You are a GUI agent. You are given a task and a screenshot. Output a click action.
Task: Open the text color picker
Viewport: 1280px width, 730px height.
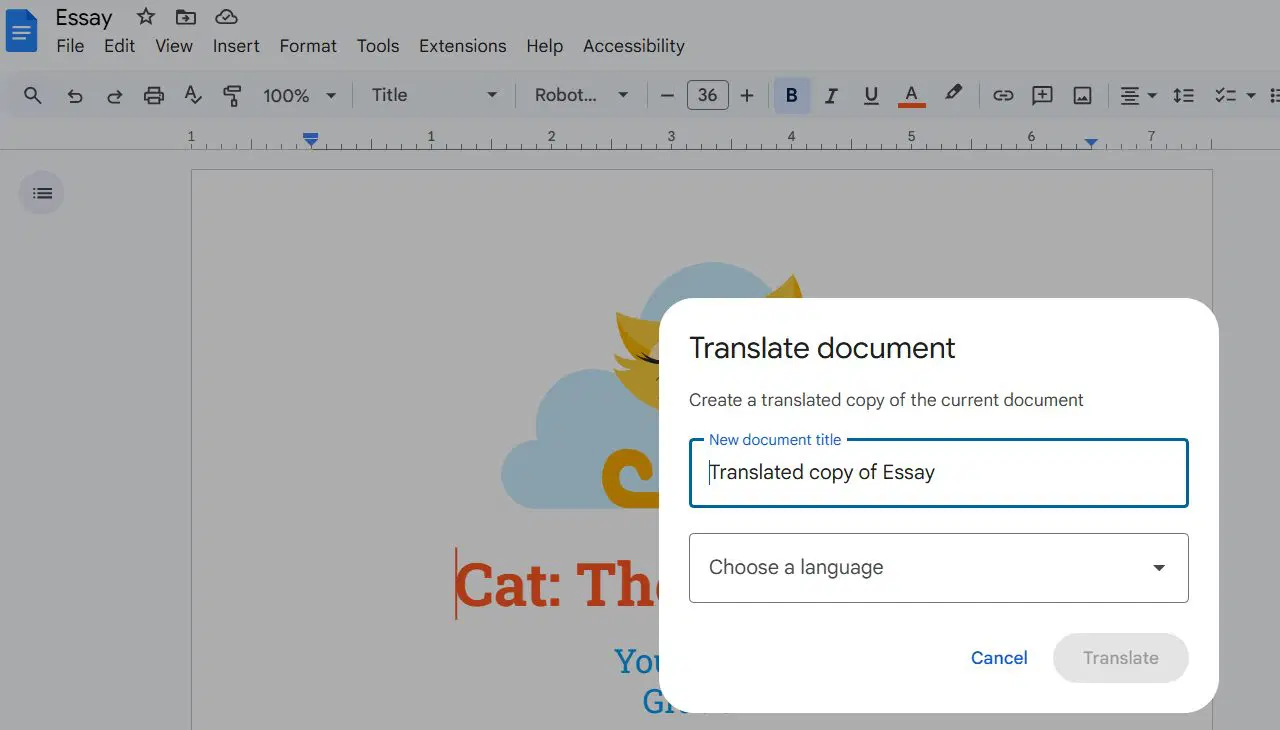click(x=911, y=96)
